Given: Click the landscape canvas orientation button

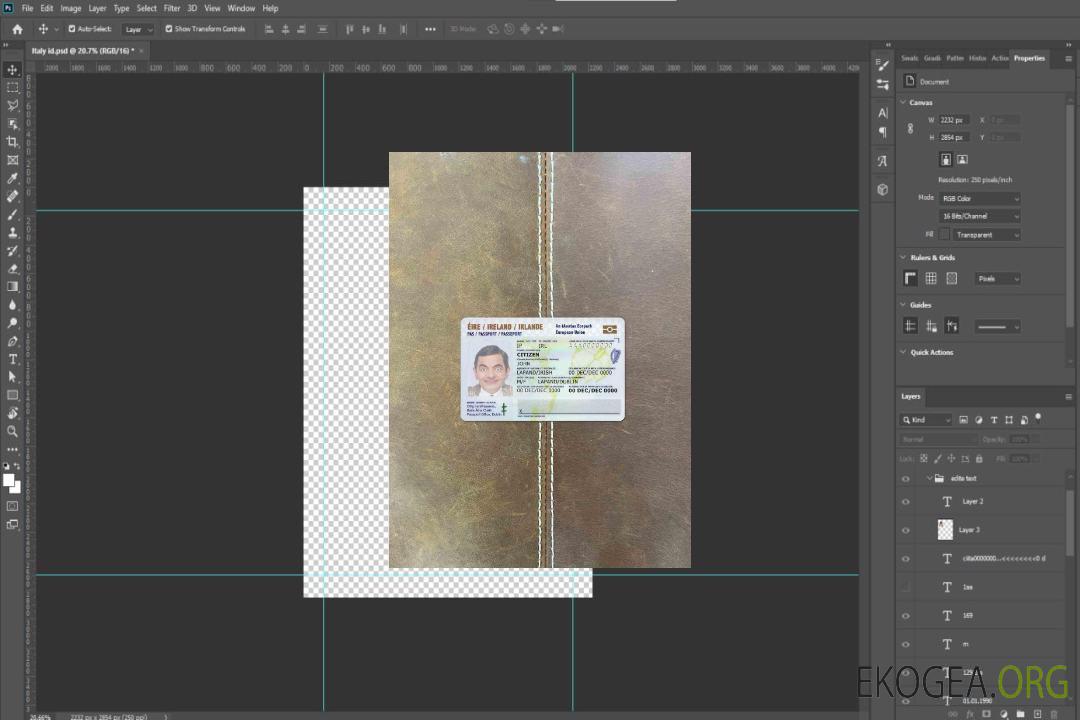Looking at the screenshot, I should tap(962, 159).
